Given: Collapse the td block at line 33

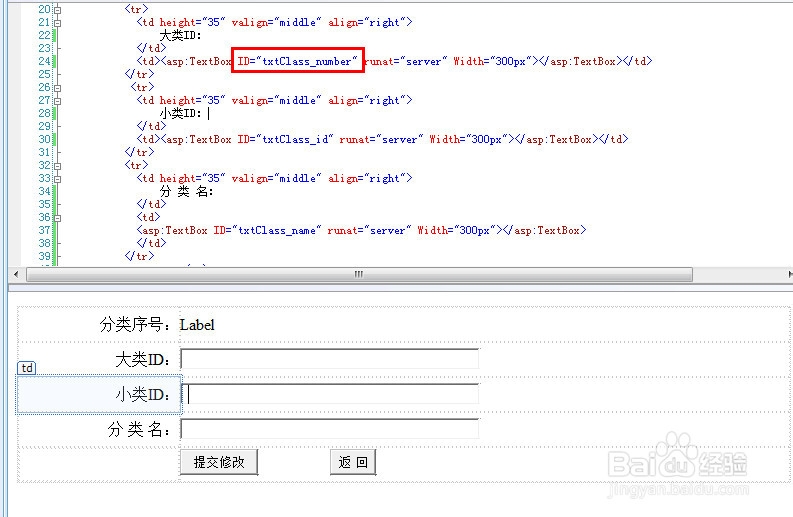Looking at the screenshot, I should (58, 179).
